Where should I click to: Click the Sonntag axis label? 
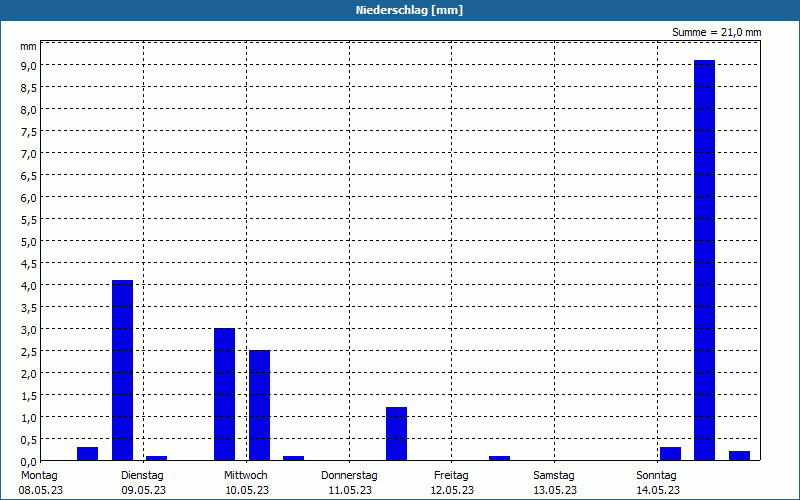[x=656, y=475]
